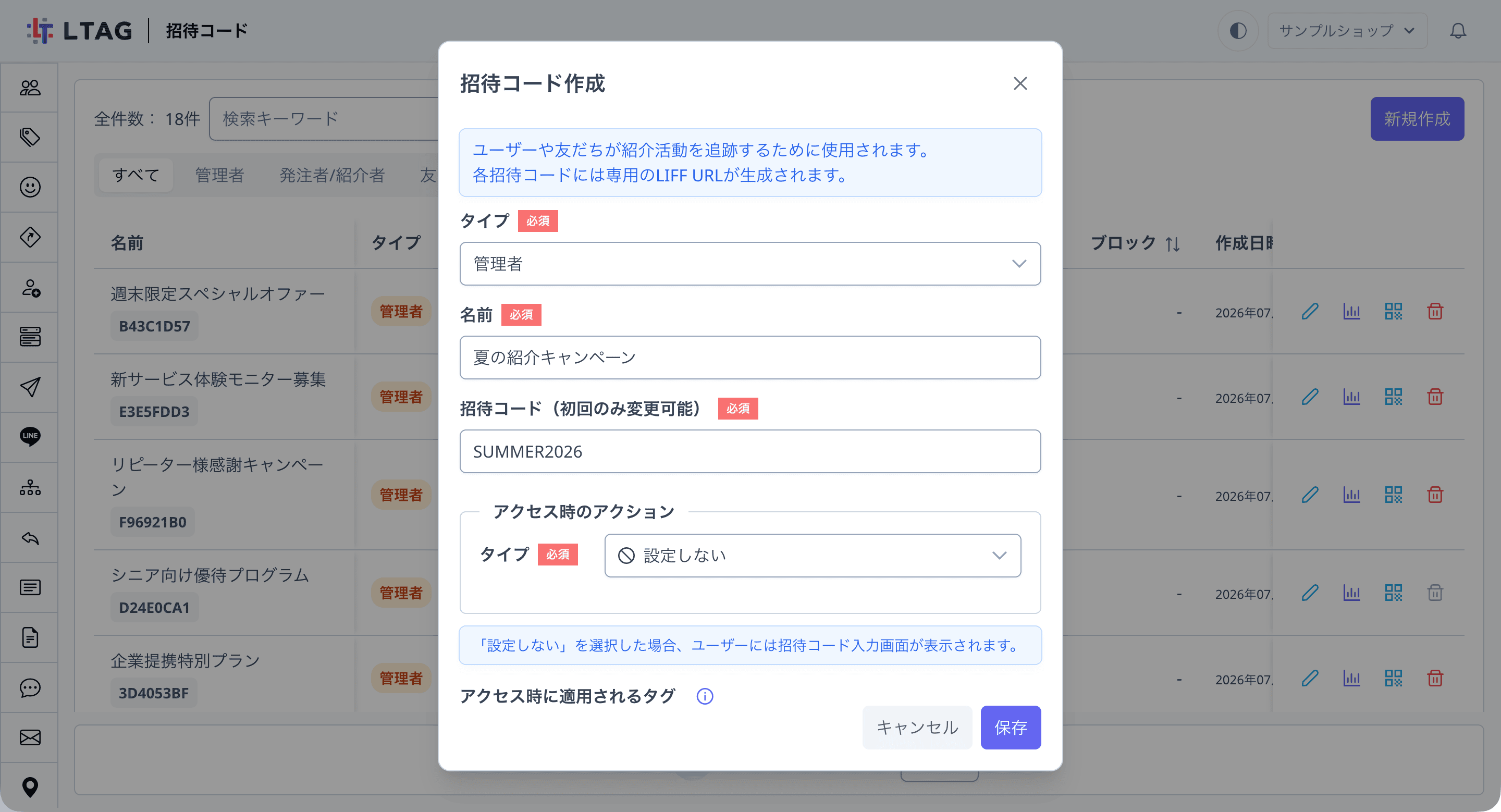Open the タイプ 管理者 dropdown
Image resolution: width=1501 pixels, height=812 pixels.
tap(750, 264)
